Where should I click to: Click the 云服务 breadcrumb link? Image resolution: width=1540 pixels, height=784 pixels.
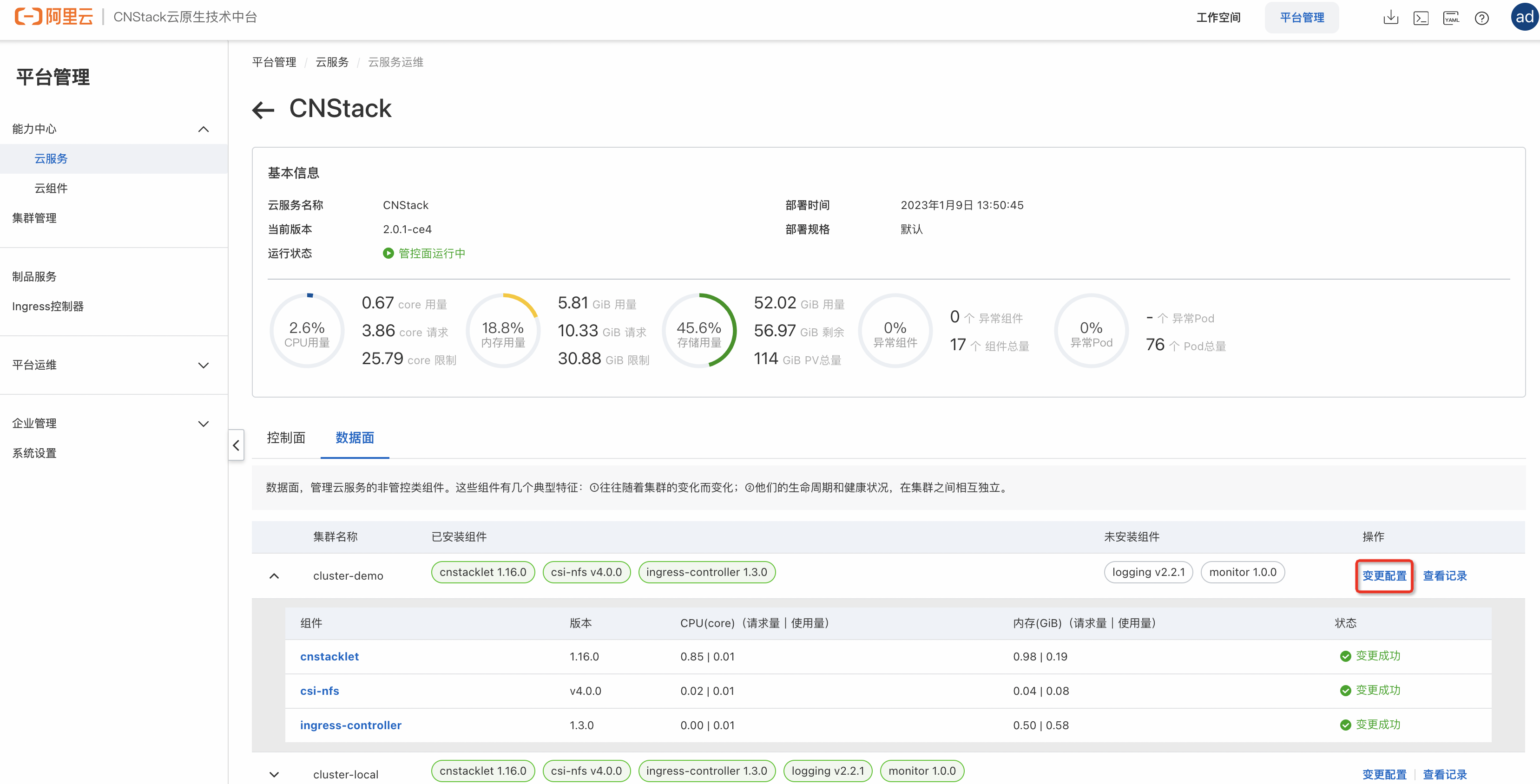point(332,62)
